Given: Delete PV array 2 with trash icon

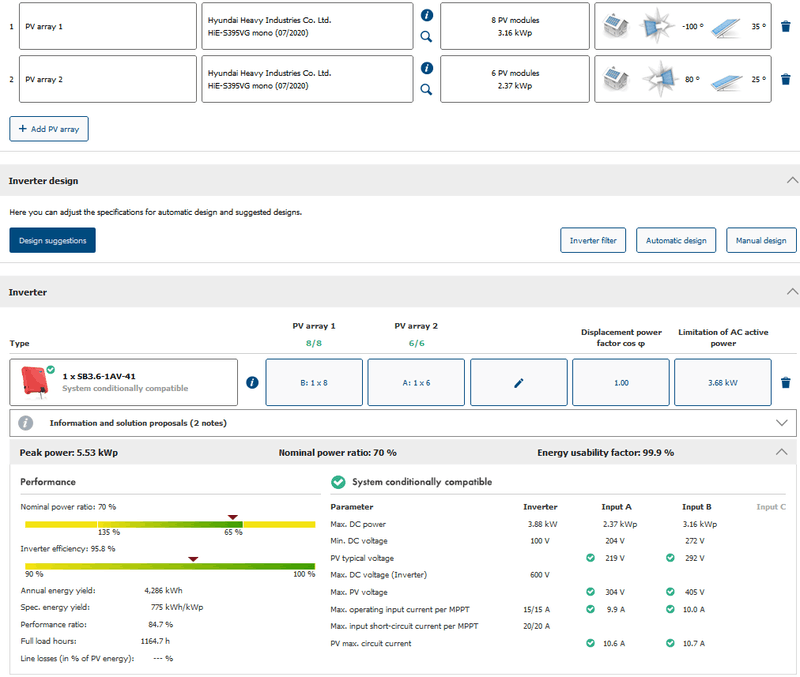Looking at the screenshot, I should tap(785, 79).
